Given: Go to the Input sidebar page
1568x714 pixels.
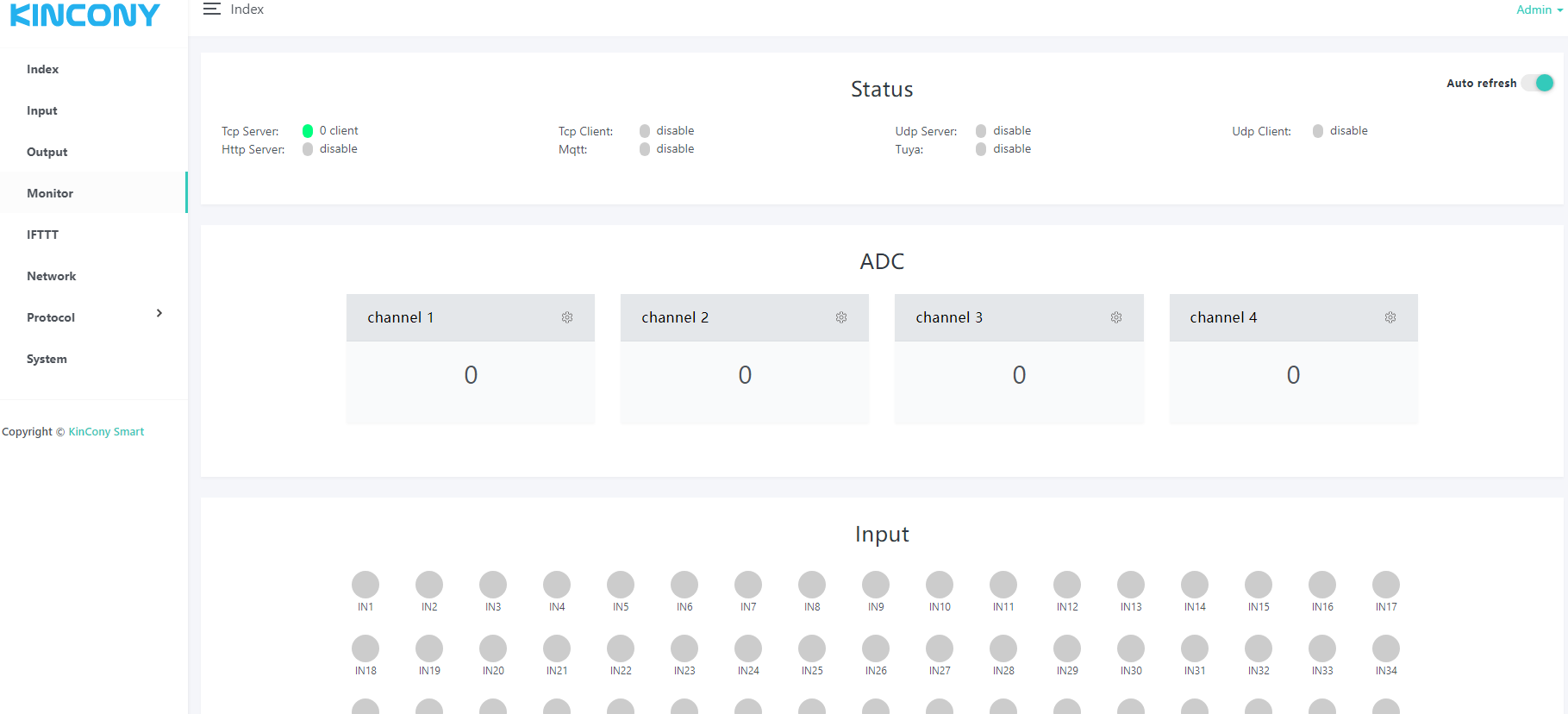Looking at the screenshot, I should pos(42,110).
